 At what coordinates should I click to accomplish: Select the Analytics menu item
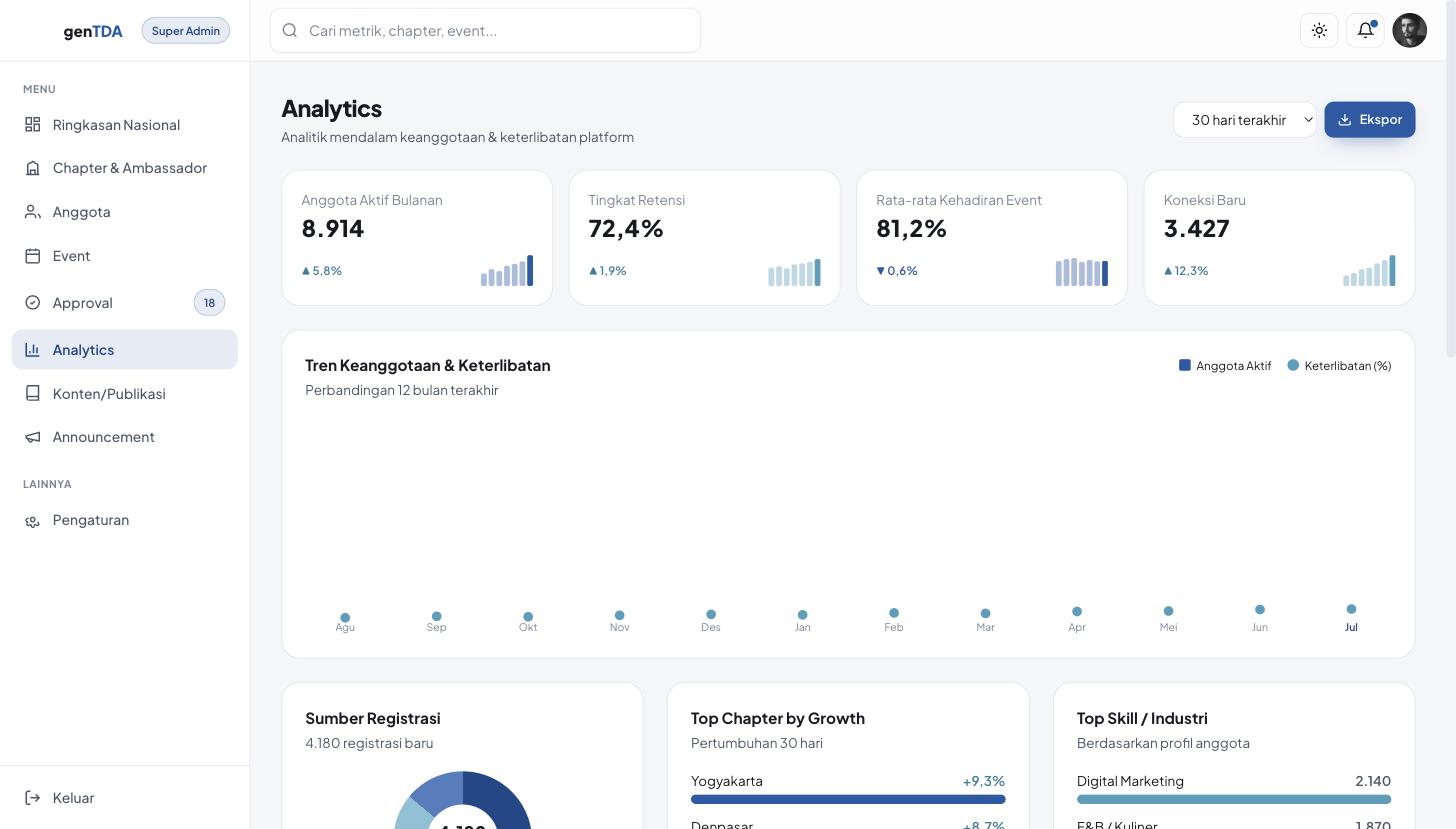click(125, 349)
